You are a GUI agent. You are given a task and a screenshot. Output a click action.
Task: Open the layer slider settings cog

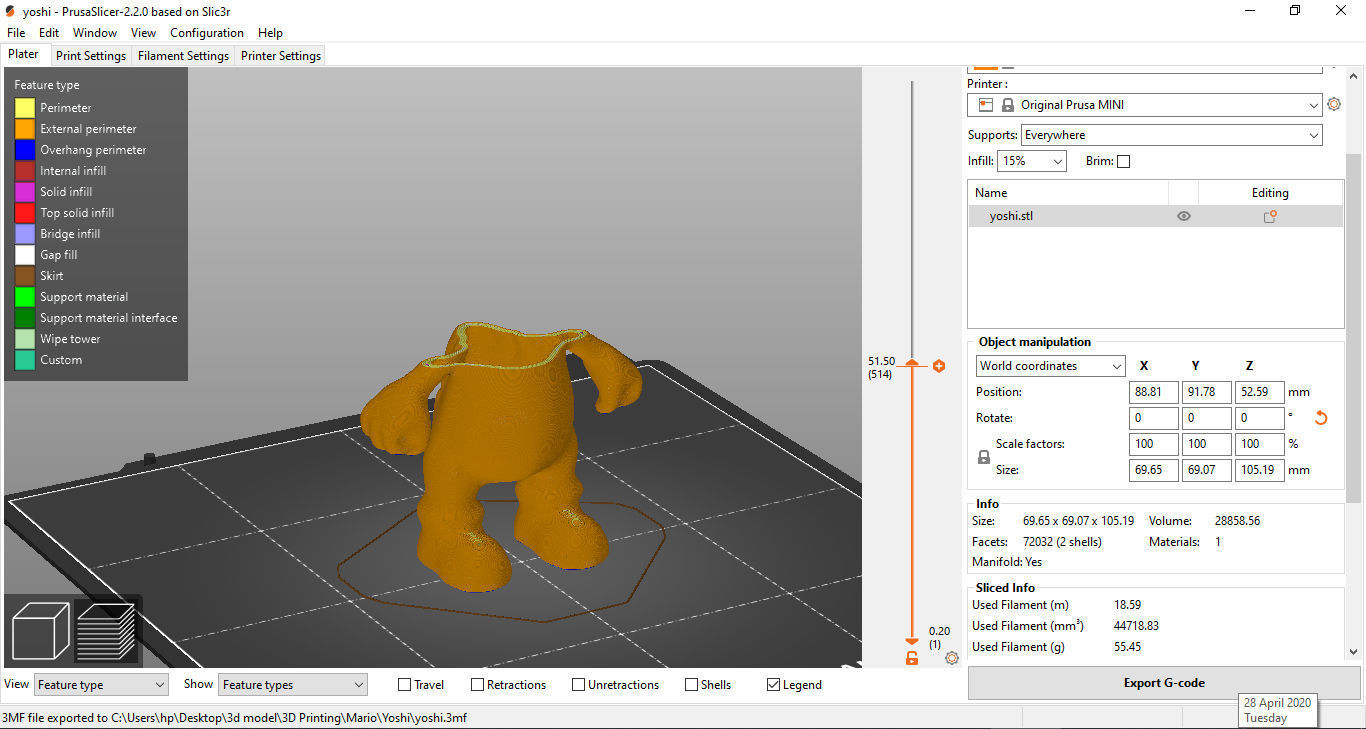tap(952, 658)
